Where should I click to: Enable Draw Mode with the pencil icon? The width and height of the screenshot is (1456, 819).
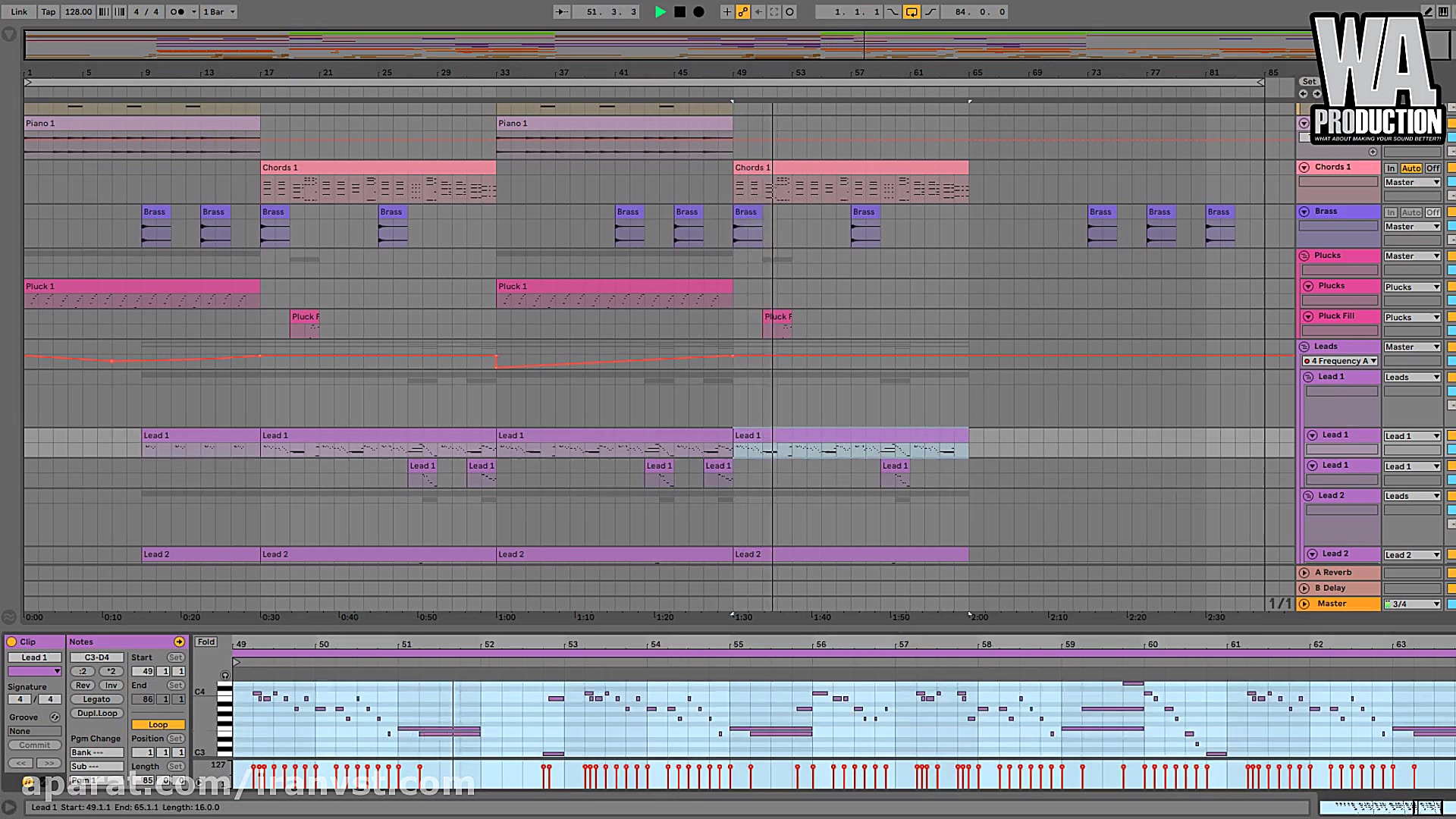(x=1427, y=12)
